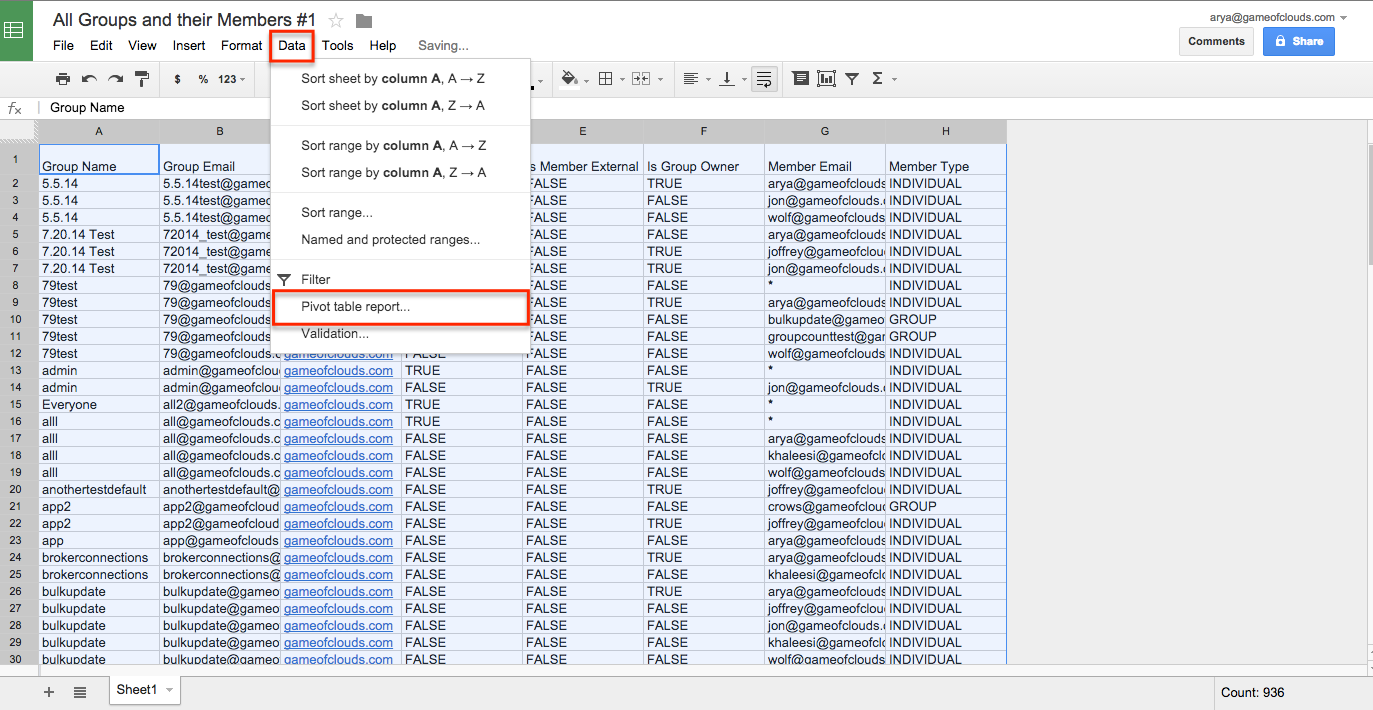Open the move-to-folder icon beside the title

tap(364, 20)
